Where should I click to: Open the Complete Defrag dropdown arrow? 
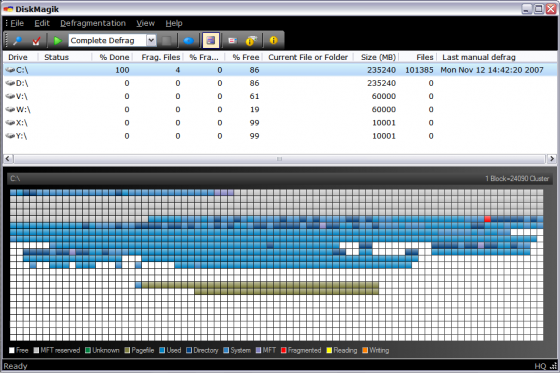coord(151,40)
